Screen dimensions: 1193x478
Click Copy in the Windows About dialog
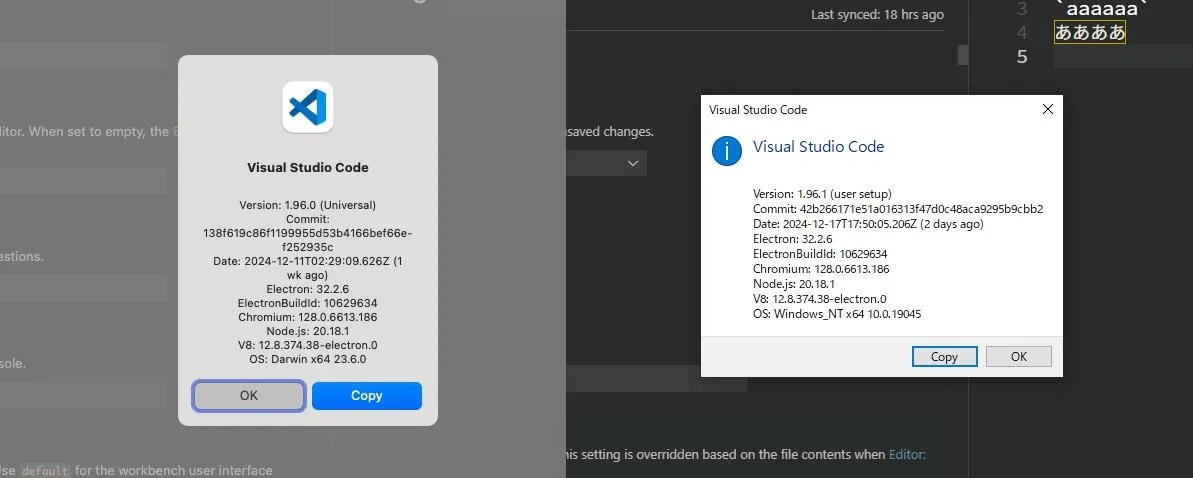pyautogui.click(x=944, y=356)
